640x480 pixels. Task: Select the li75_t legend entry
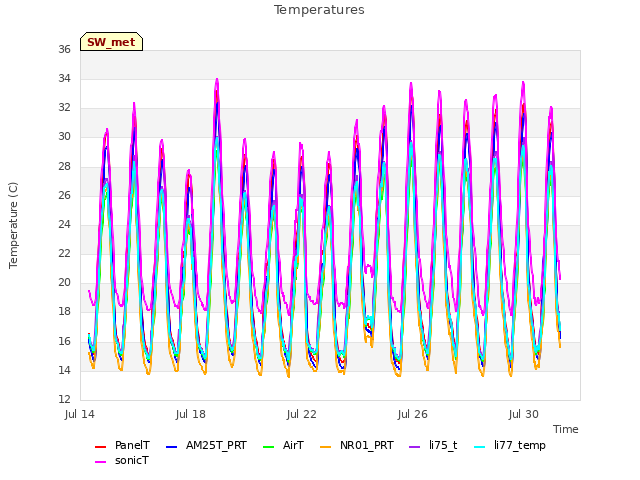[x=433, y=445]
